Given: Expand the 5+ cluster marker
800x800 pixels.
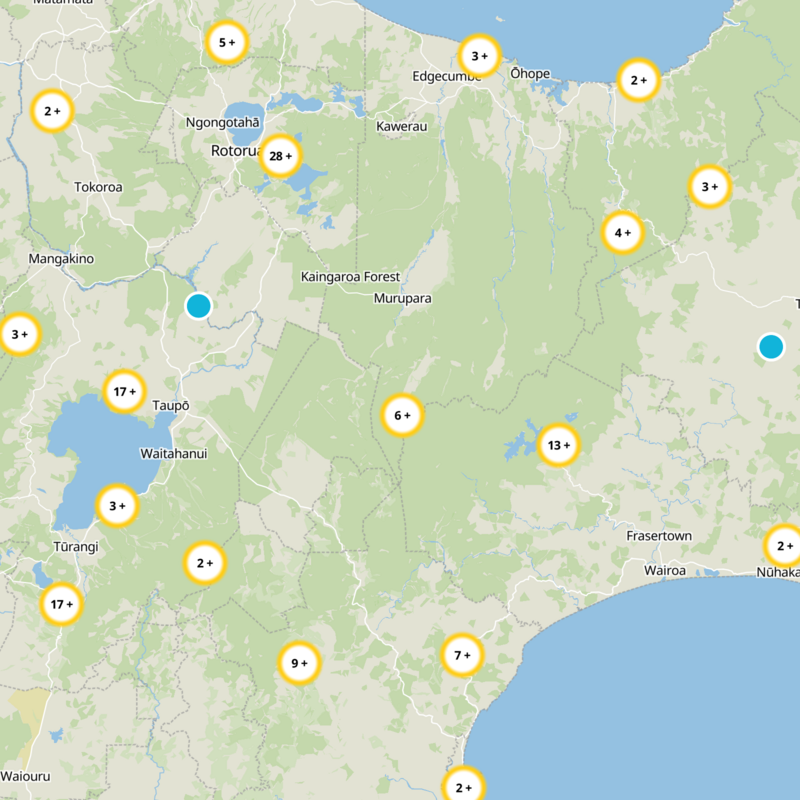Looking at the screenshot, I should (x=227, y=42).
